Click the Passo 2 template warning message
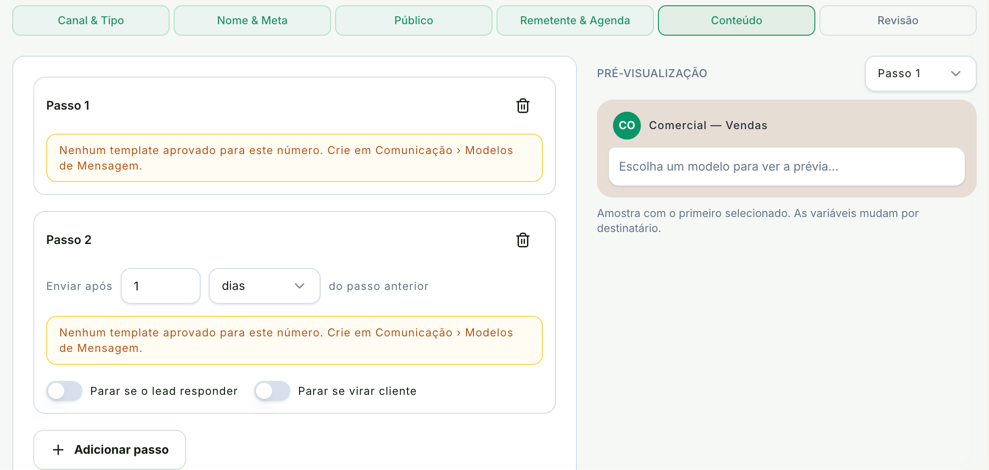 [295, 341]
